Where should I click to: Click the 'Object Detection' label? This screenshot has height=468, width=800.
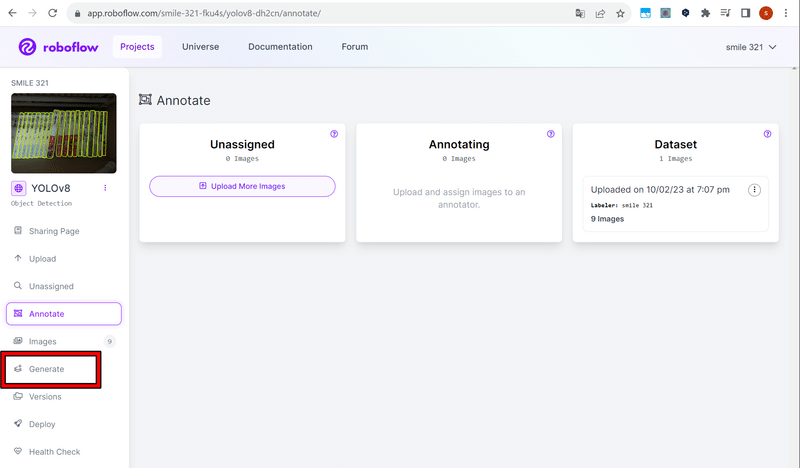[x=41, y=203]
